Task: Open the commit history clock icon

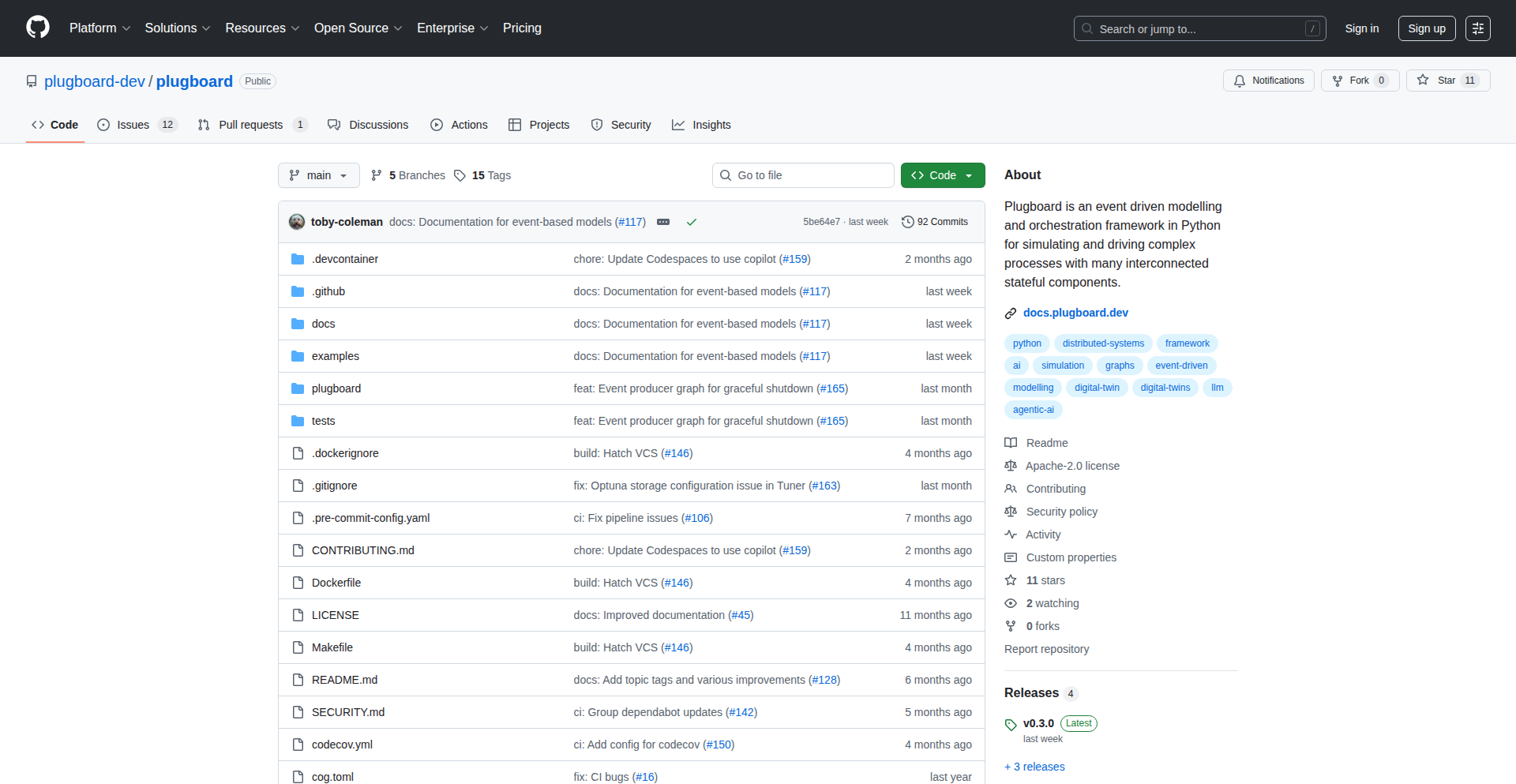Action: click(908, 222)
